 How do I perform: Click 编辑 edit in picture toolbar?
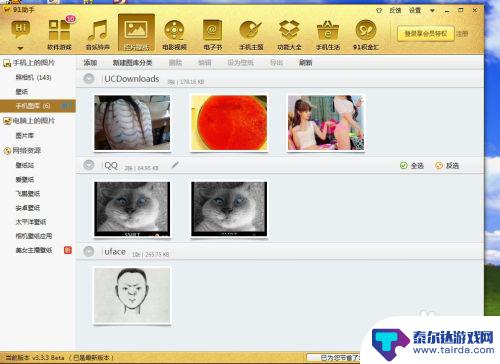(x=205, y=63)
